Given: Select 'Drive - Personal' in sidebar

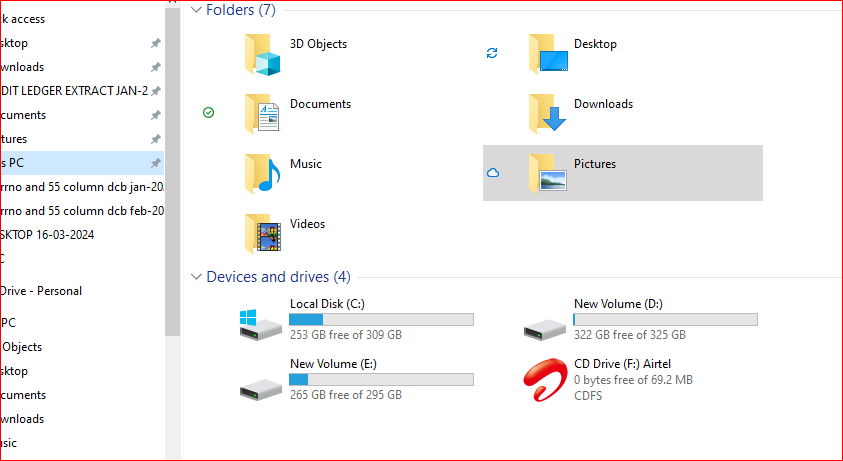Looking at the screenshot, I should coord(41,291).
